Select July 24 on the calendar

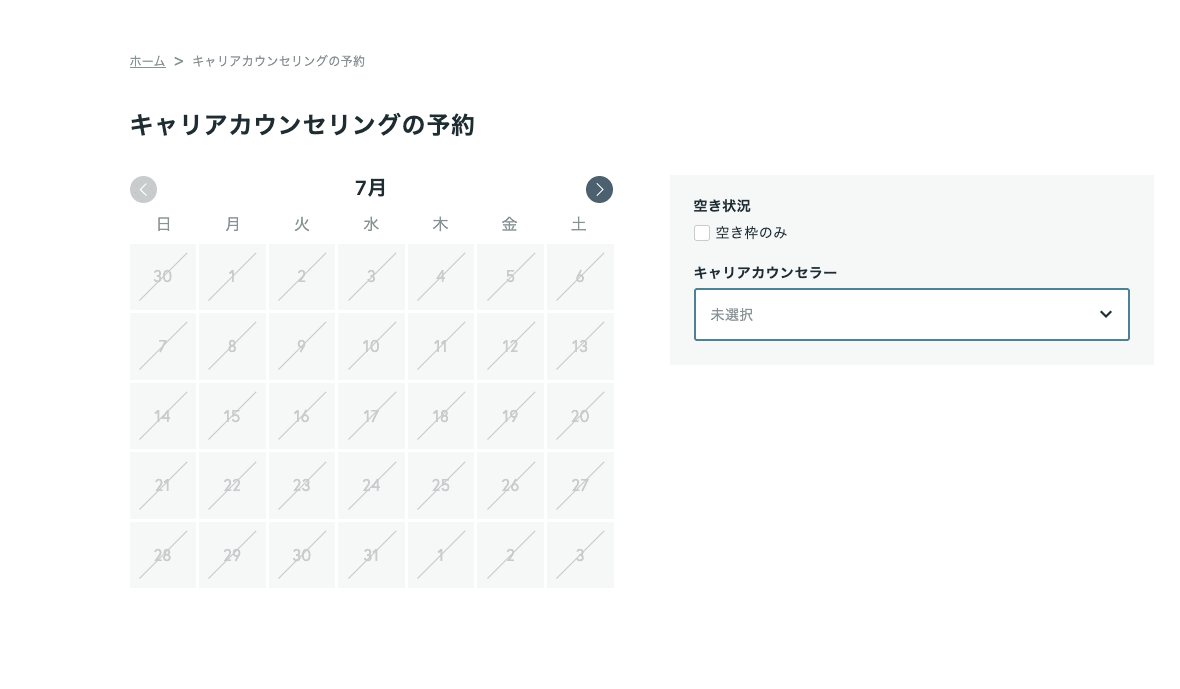tap(371, 485)
